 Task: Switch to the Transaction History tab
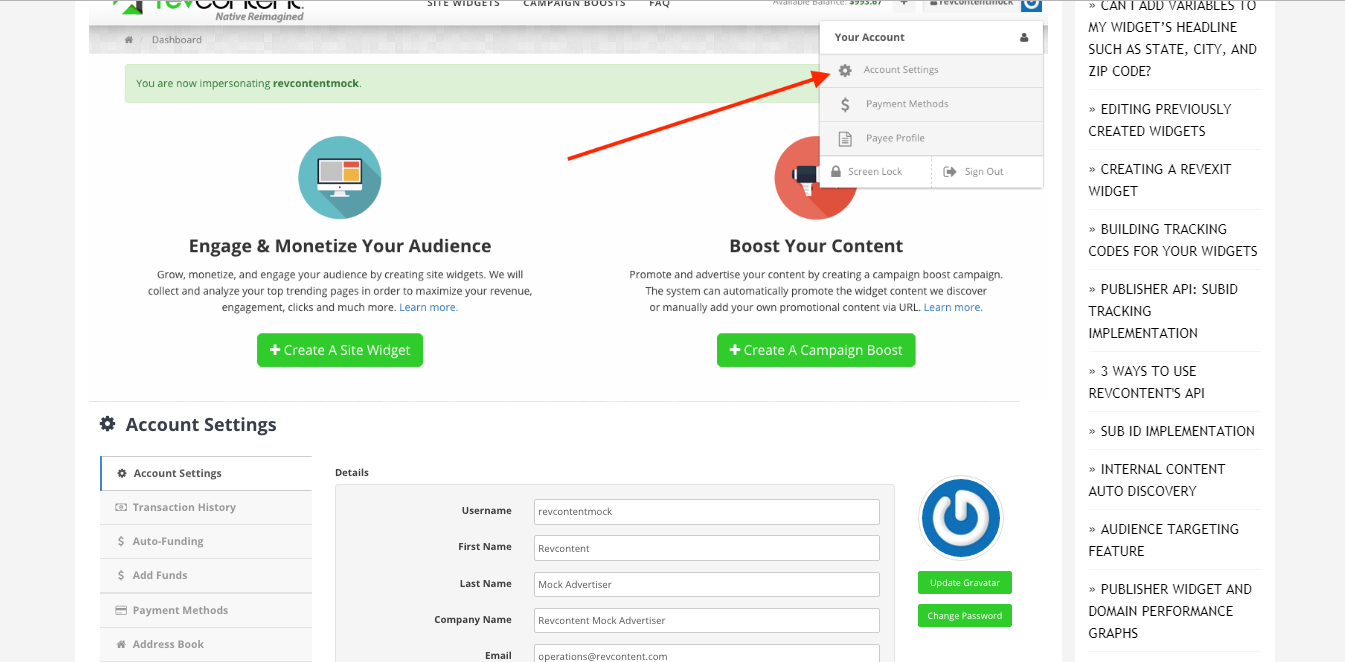(x=206, y=507)
